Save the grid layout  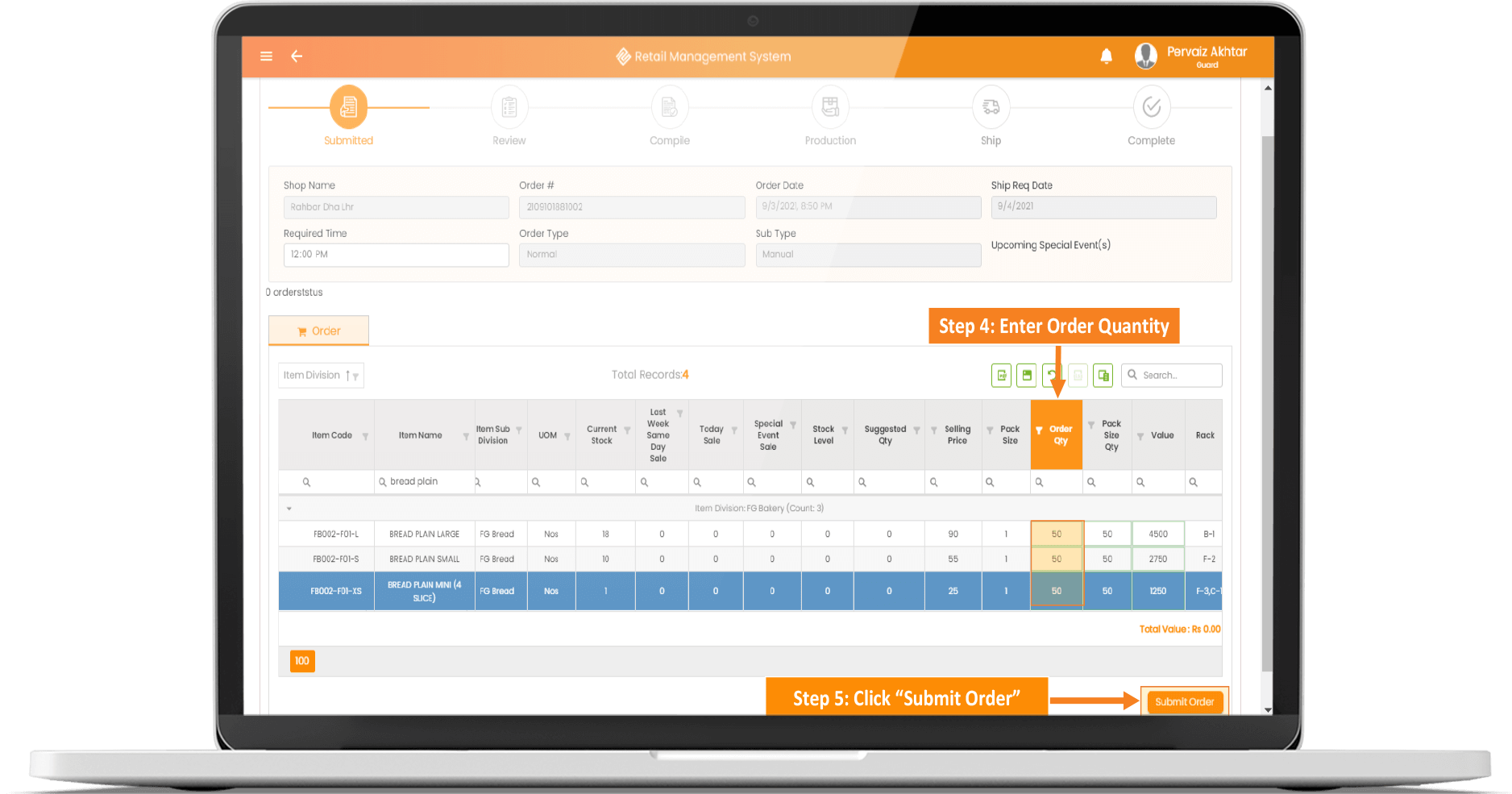click(x=1027, y=375)
